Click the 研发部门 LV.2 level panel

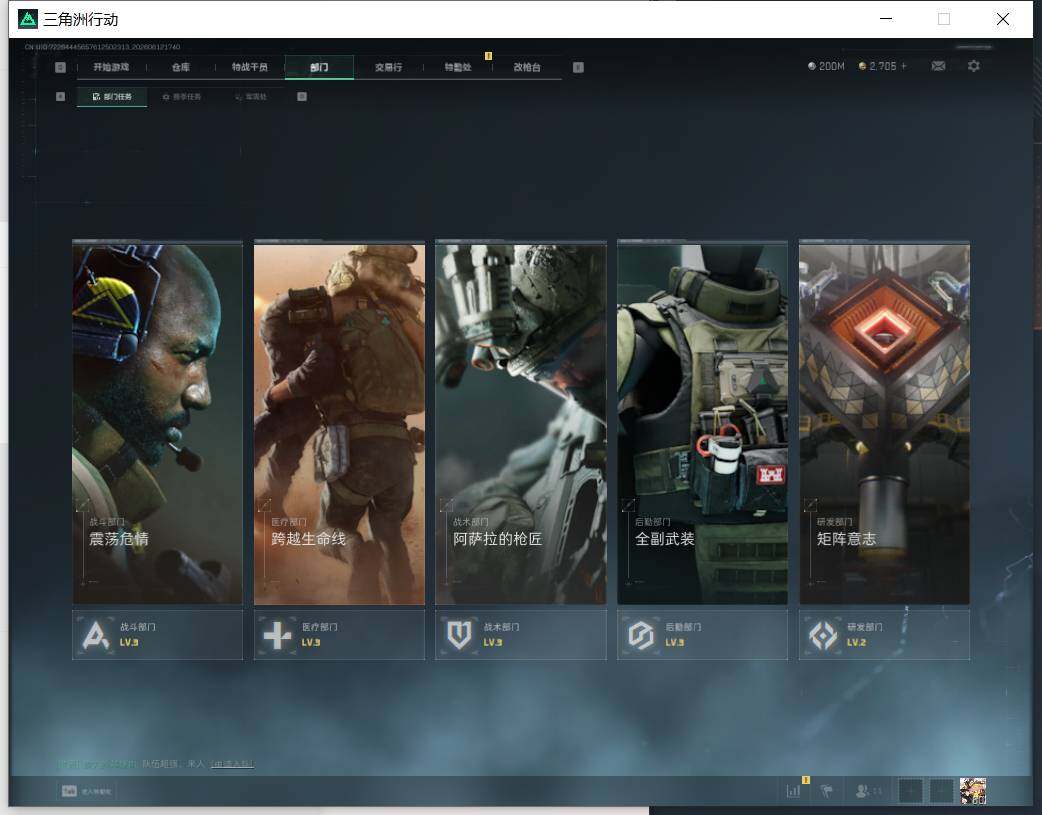coord(885,635)
